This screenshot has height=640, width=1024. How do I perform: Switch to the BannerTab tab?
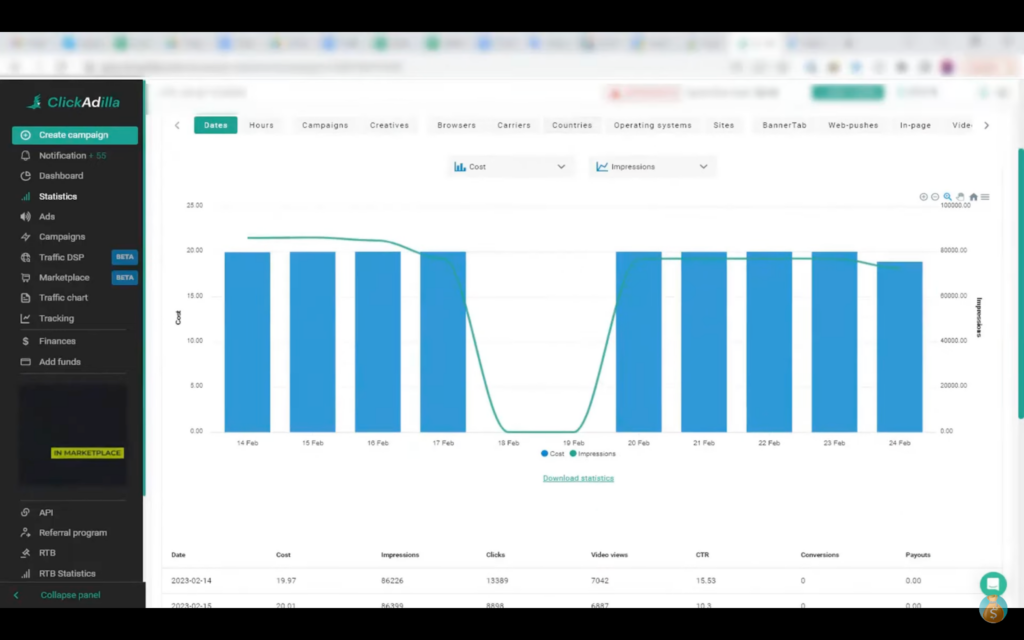[784, 125]
